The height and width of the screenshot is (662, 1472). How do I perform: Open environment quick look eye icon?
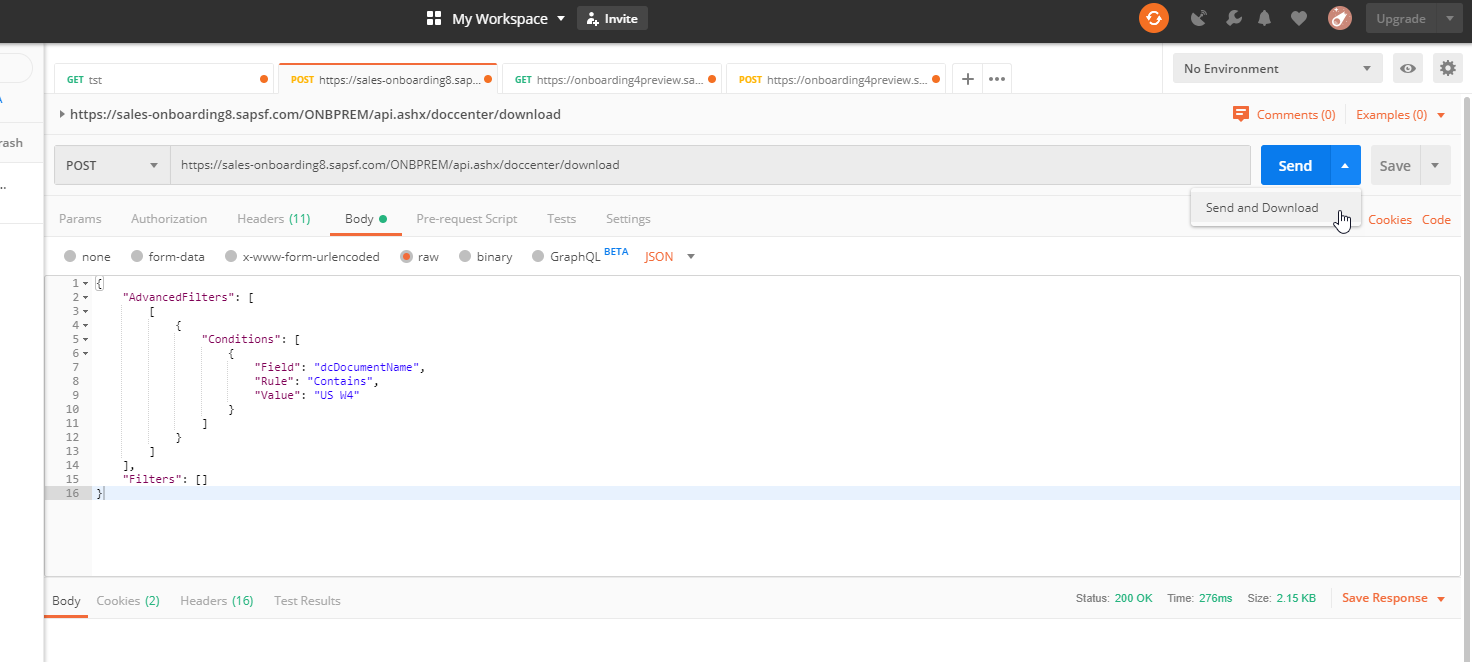point(1408,69)
